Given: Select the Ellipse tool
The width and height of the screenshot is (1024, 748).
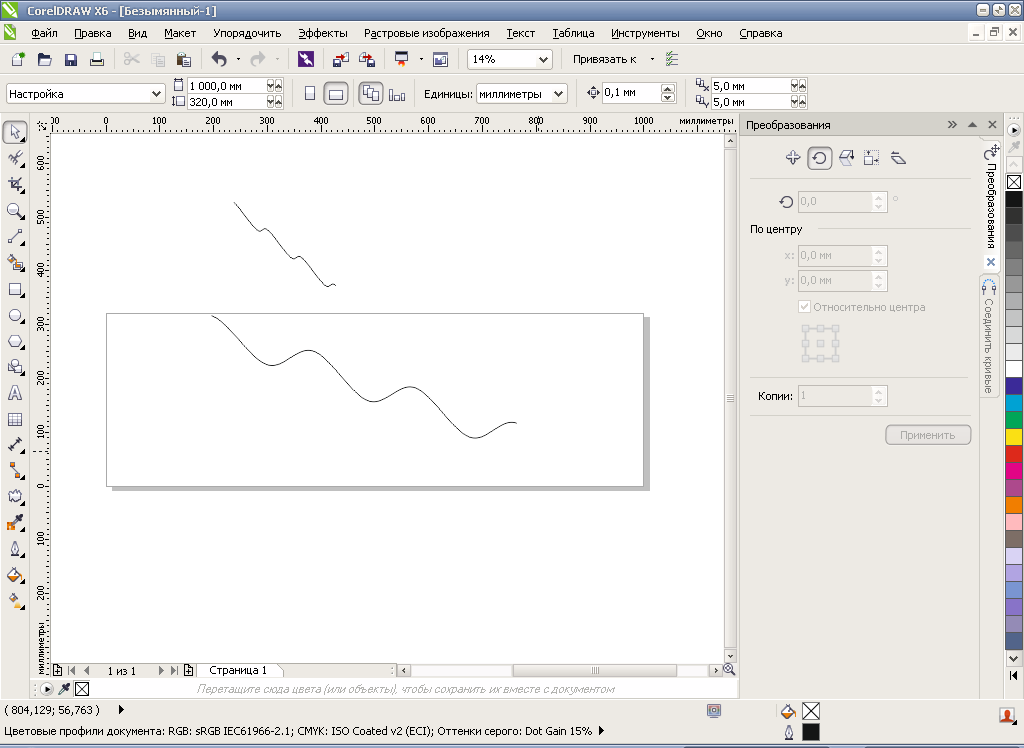Looking at the screenshot, I should 15,315.
